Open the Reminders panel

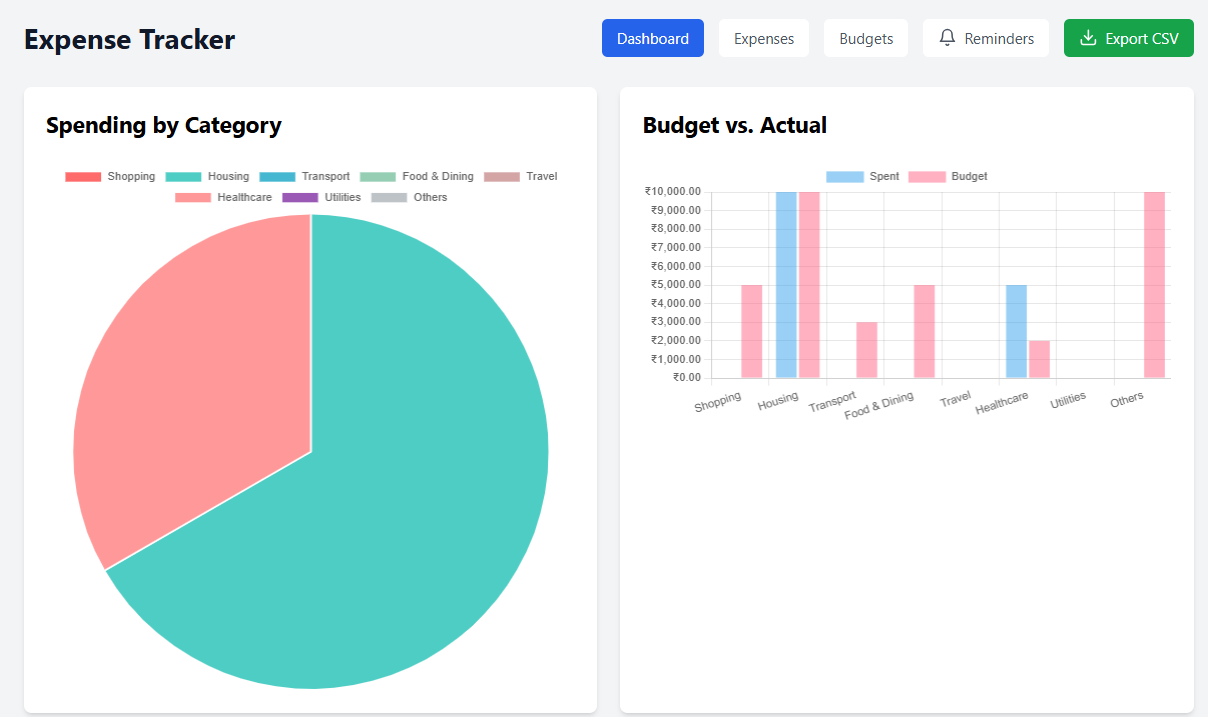986,37
